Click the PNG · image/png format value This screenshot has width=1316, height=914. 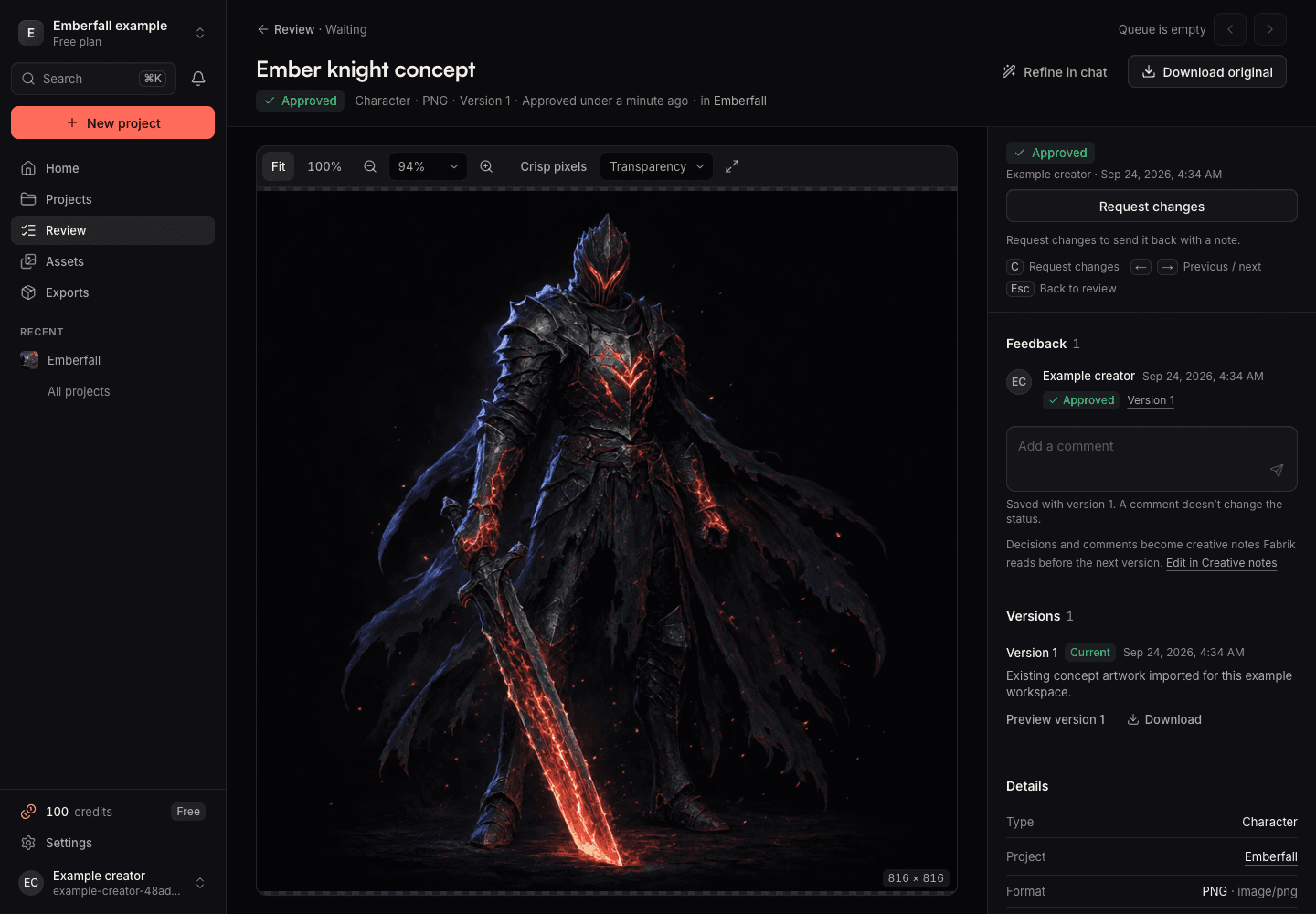click(x=1249, y=891)
